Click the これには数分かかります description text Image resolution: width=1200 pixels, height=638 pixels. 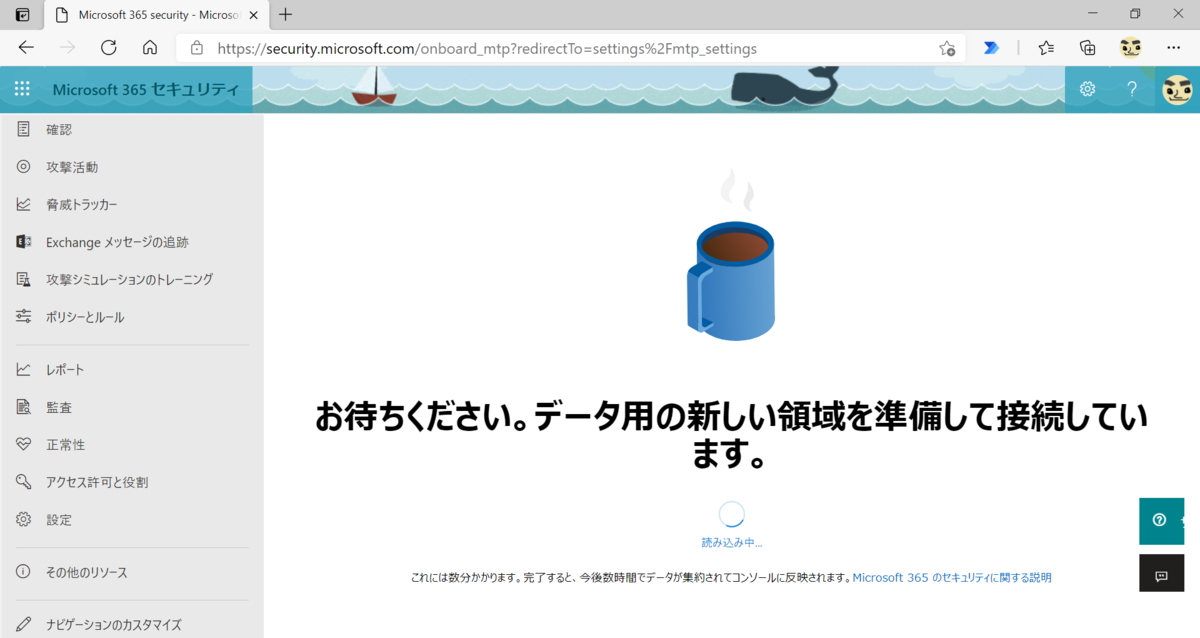point(630,577)
